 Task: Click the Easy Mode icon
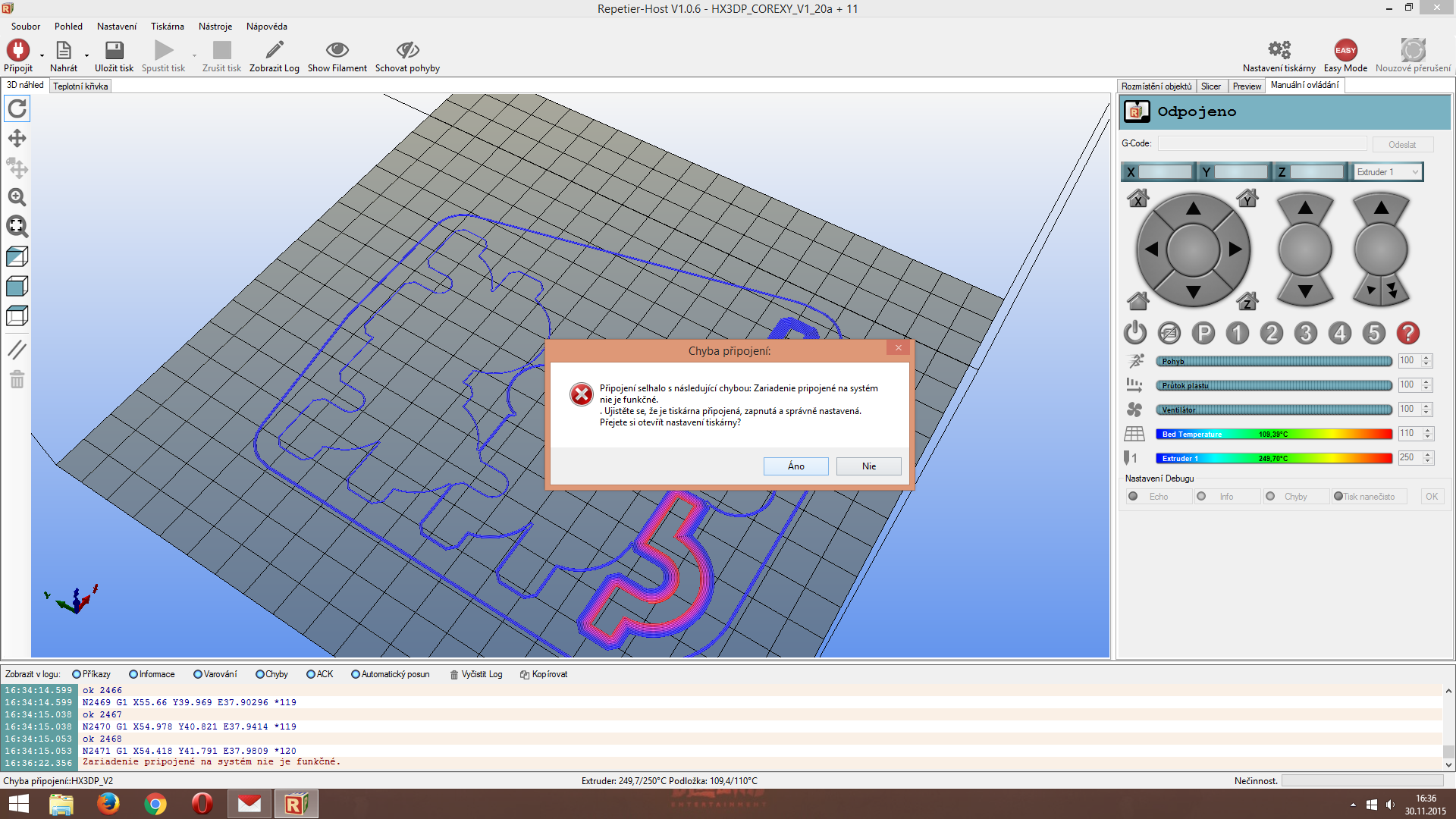(1345, 51)
